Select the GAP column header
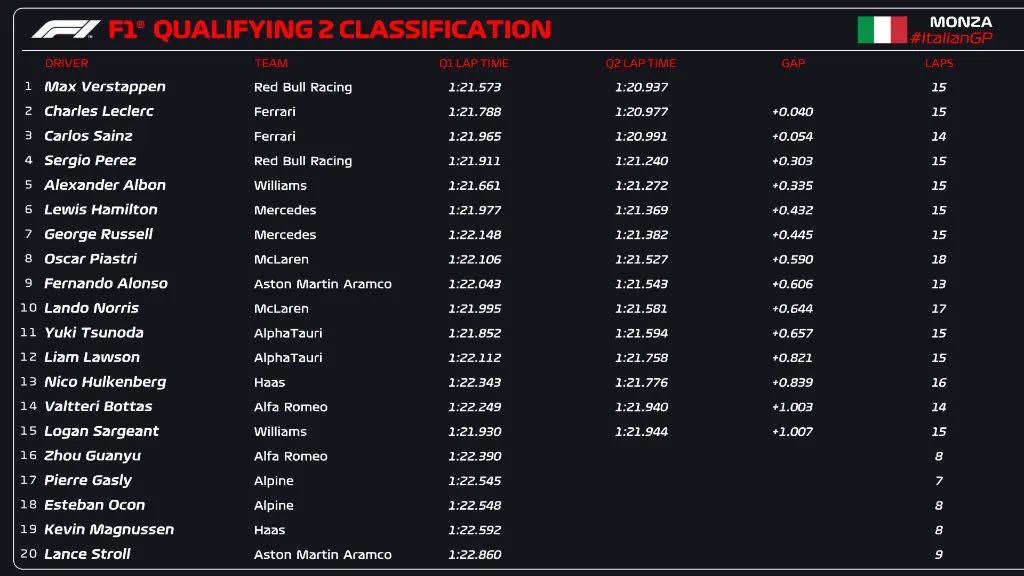Viewport: 1024px width, 576px height. pos(793,63)
